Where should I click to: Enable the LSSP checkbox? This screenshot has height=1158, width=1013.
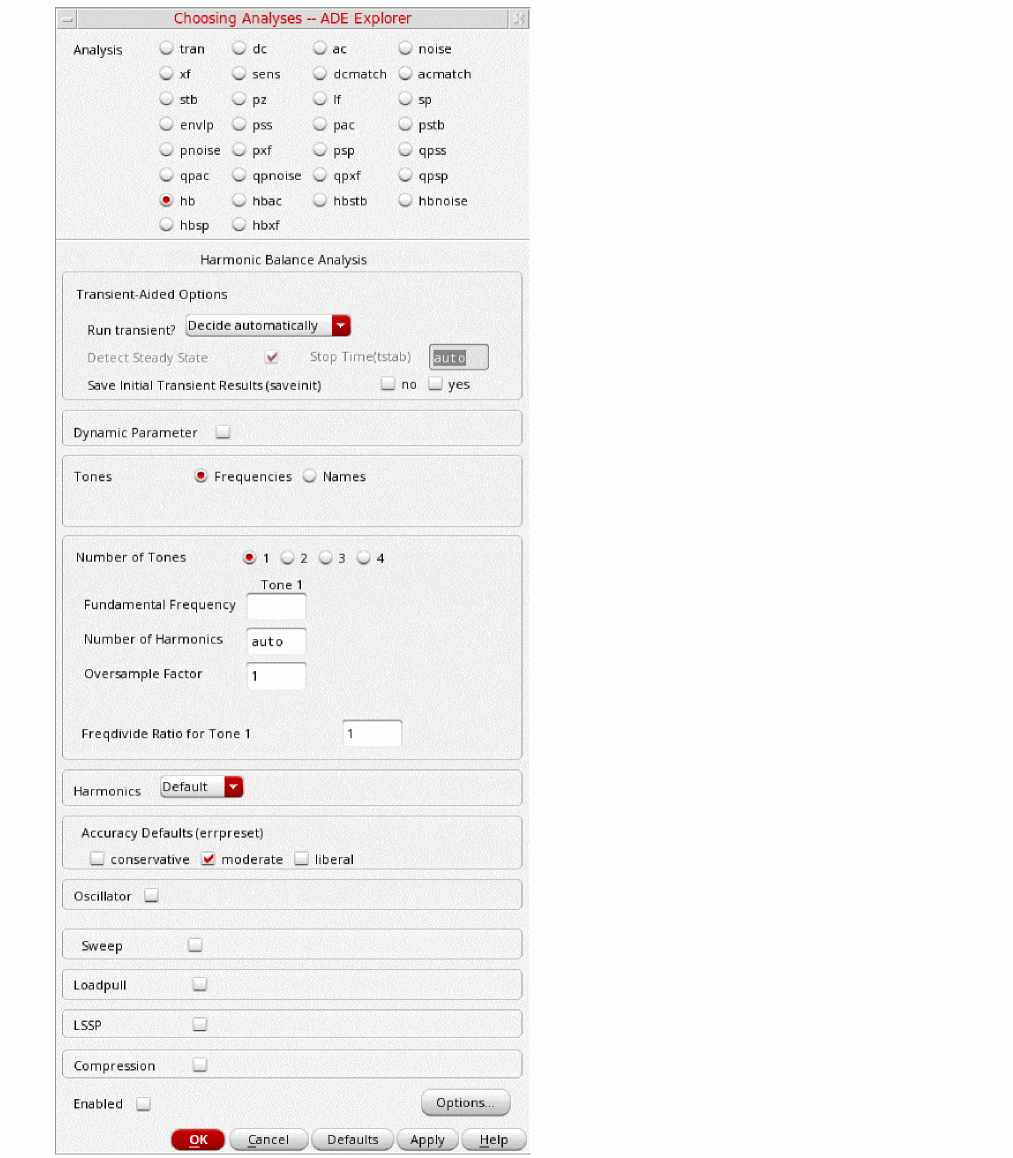pos(199,1025)
